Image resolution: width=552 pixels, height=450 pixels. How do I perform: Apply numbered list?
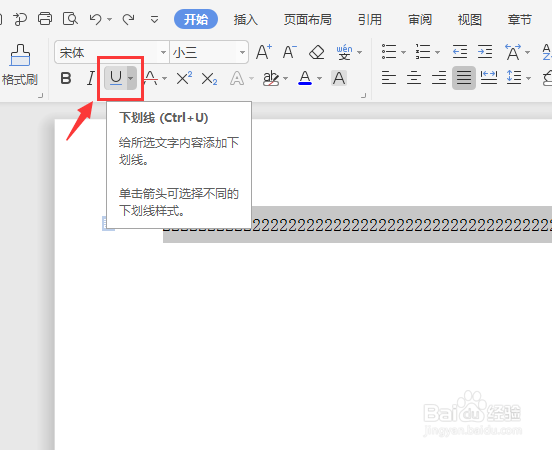pyautogui.click(x=423, y=52)
